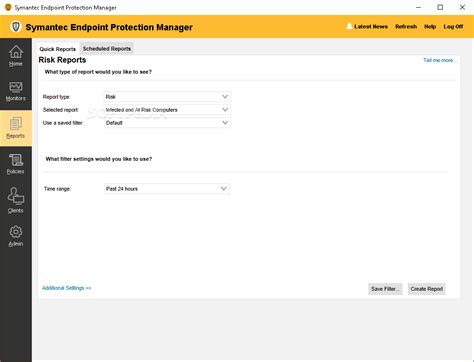Click Refresh in the header
This screenshot has height=362, width=474.
coord(406,26)
